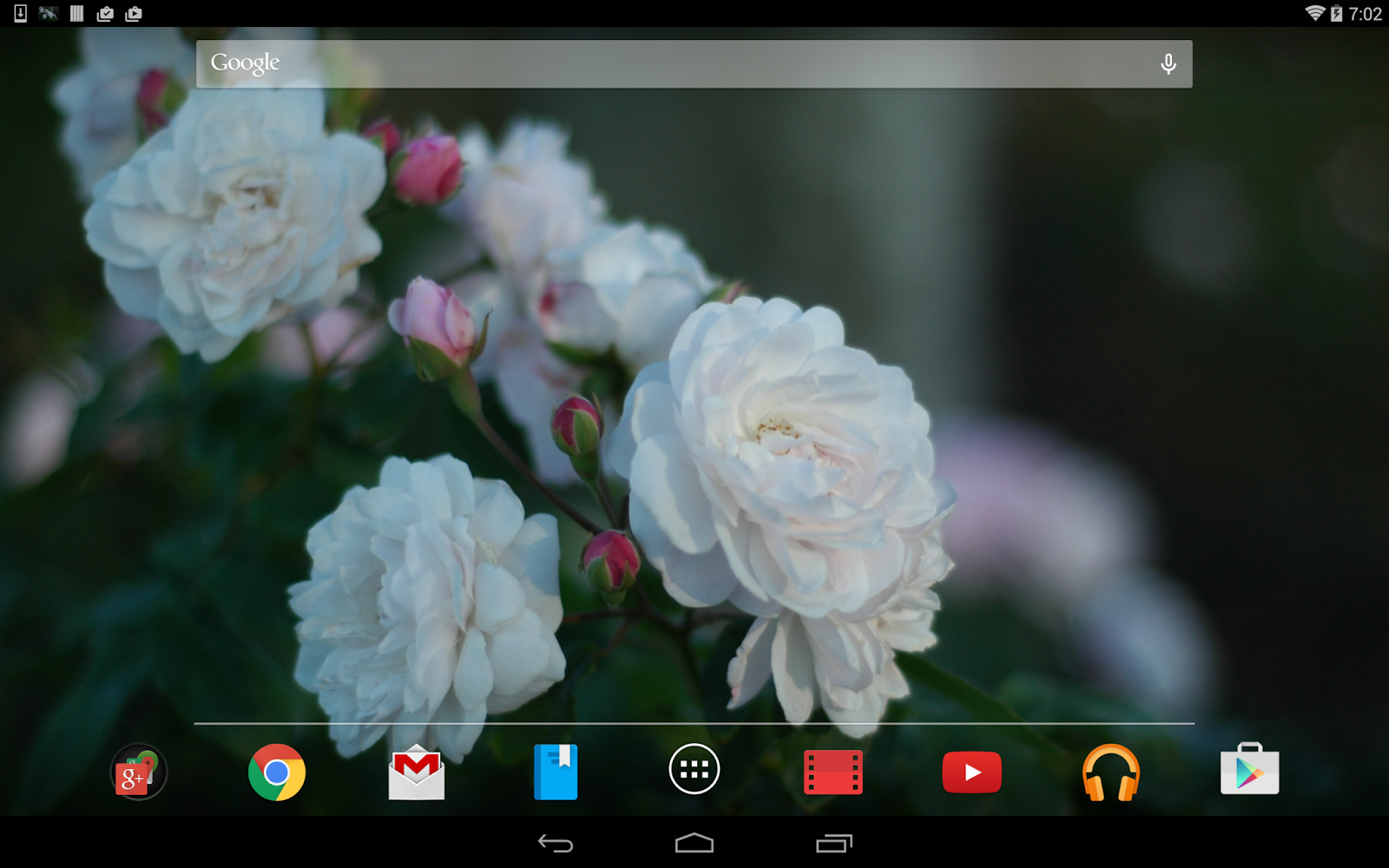Tap the Google logo in search bar
The width and height of the screenshot is (1389, 868).
coord(246,63)
